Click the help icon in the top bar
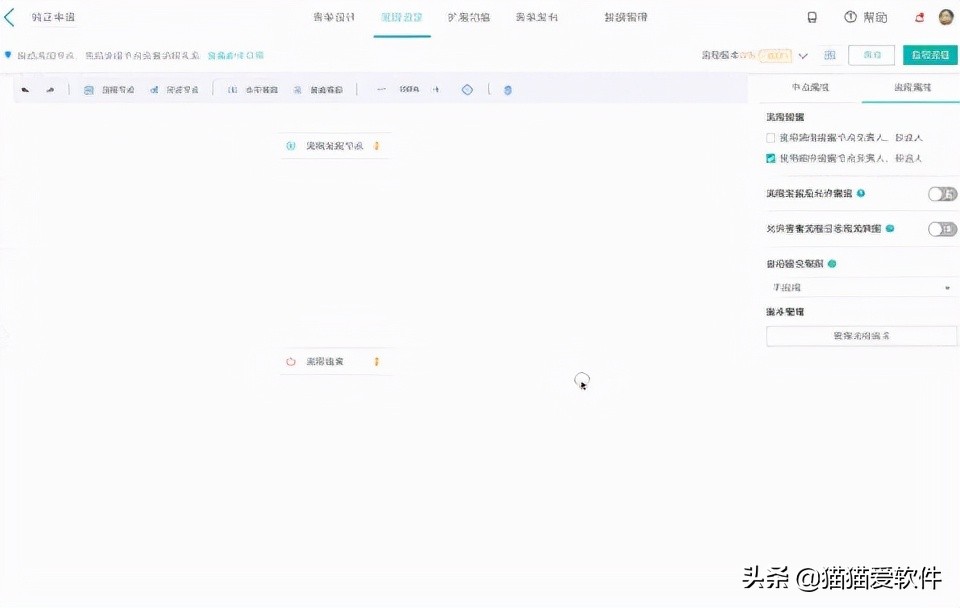The width and height of the screenshot is (960, 608). click(x=852, y=16)
